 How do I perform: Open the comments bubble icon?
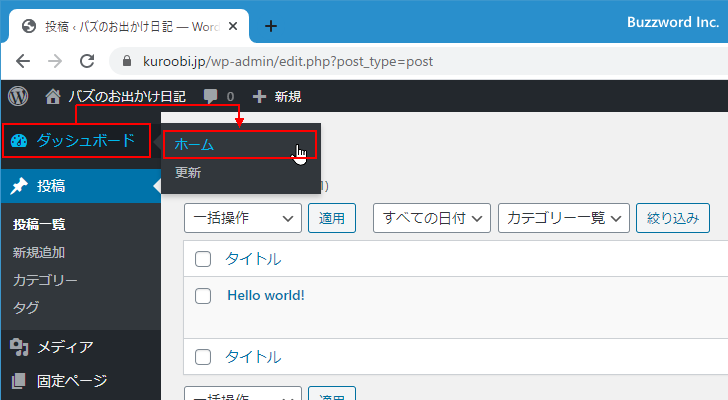[x=210, y=96]
